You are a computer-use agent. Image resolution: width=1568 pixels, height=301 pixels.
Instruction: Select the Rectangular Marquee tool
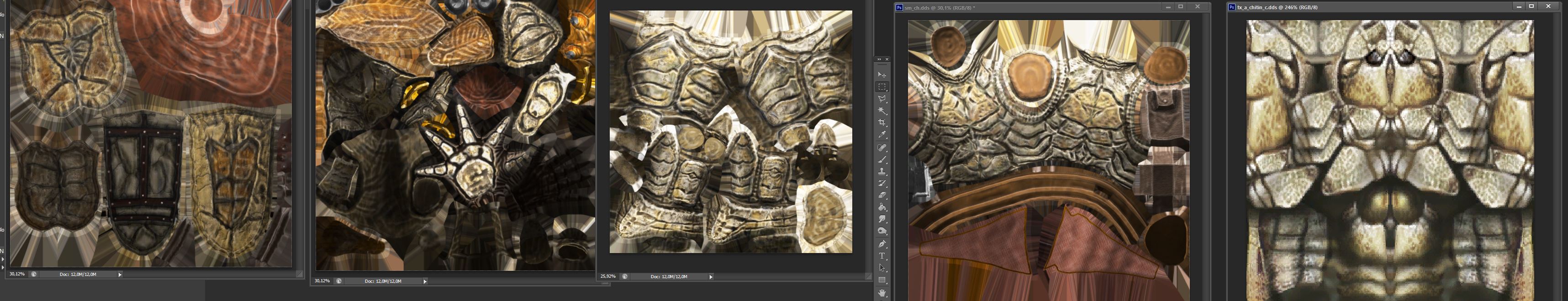click(882, 86)
